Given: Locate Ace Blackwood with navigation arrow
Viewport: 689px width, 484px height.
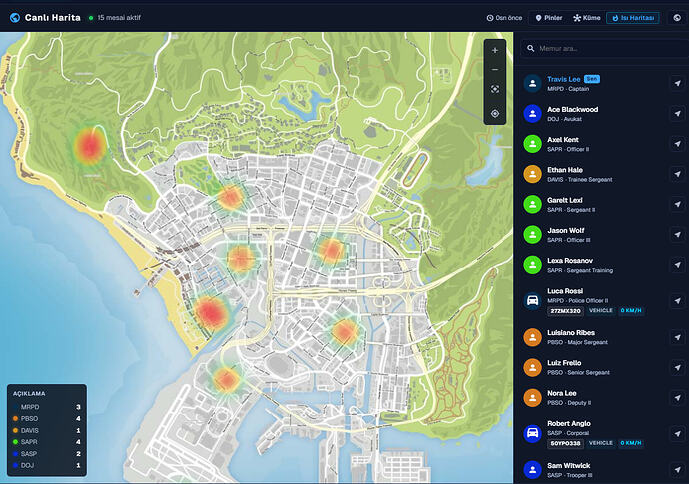Looking at the screenshot, I should tap(677, 113).
